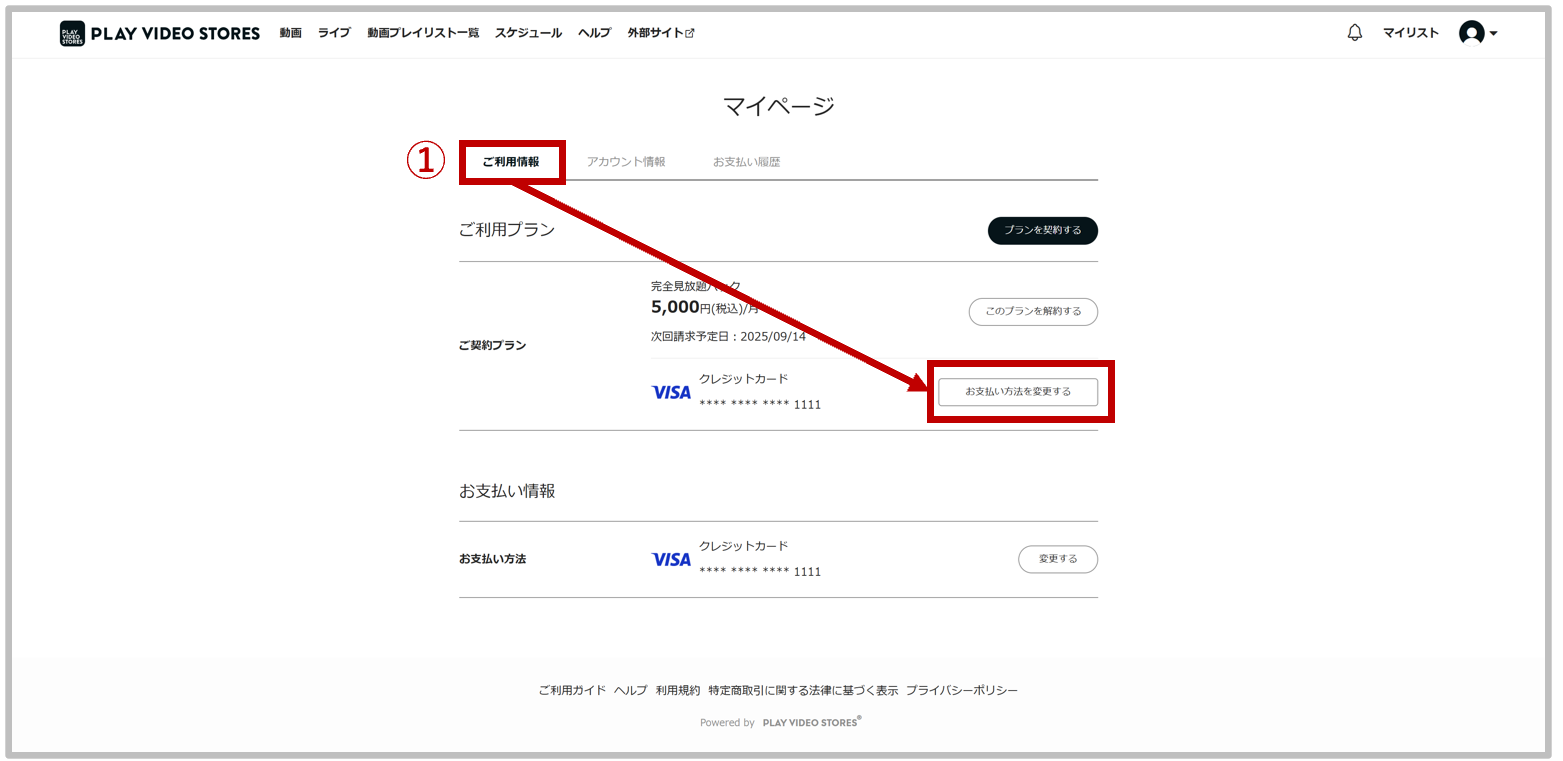
Task: Open プライバシーポリシー footer link
Action: 962,691
